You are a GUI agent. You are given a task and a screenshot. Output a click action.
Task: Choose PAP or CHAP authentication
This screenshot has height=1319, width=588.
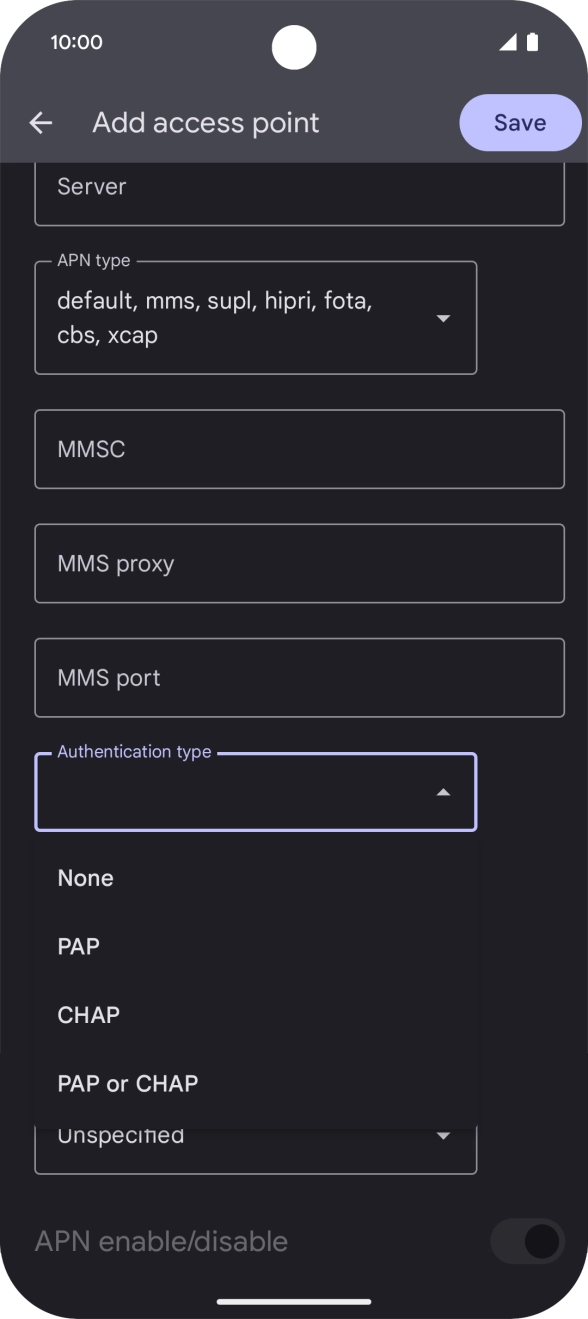coord(128,1083)
